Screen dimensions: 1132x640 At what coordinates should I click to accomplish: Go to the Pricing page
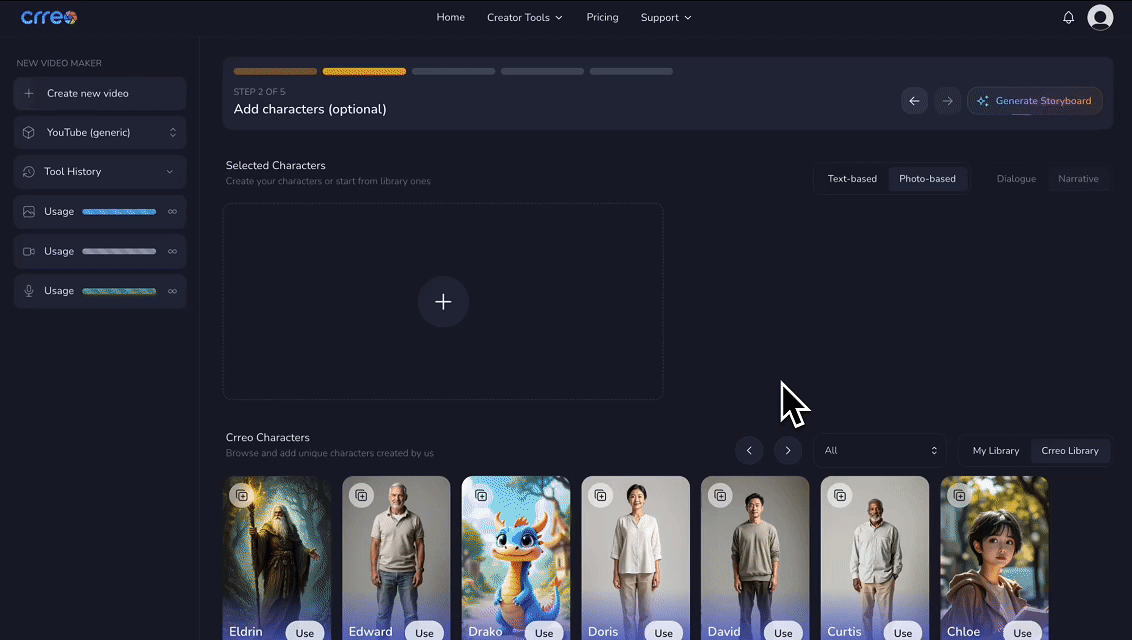602,18
